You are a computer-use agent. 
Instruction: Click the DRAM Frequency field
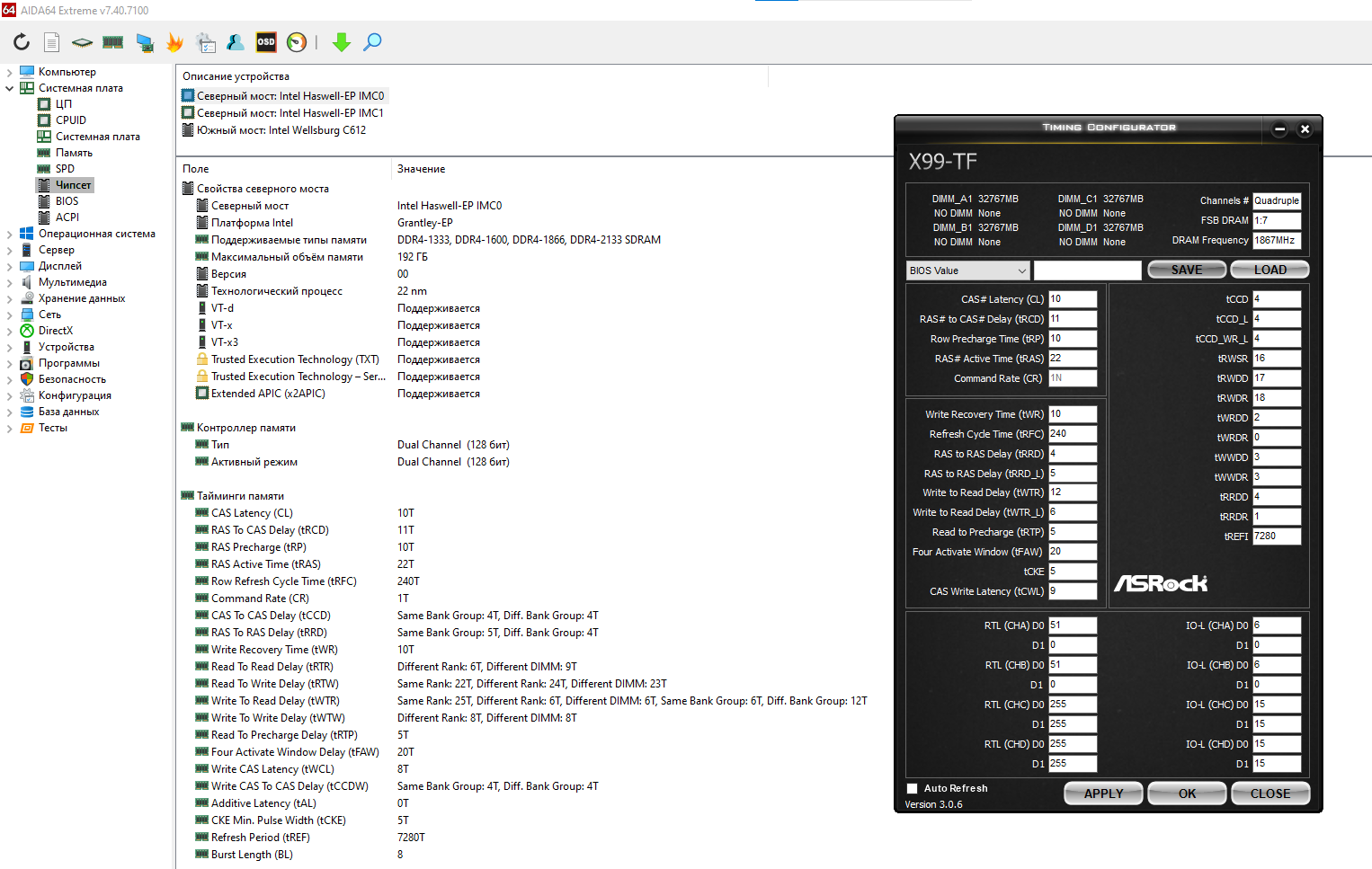(x=1277, y=241)
